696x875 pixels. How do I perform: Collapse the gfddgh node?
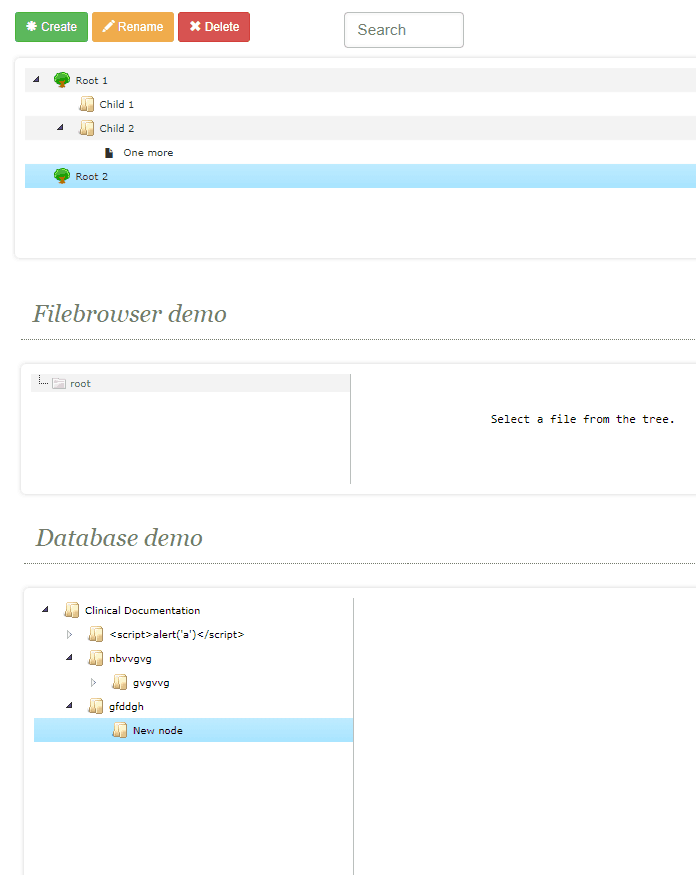click(x=69, y=705)
